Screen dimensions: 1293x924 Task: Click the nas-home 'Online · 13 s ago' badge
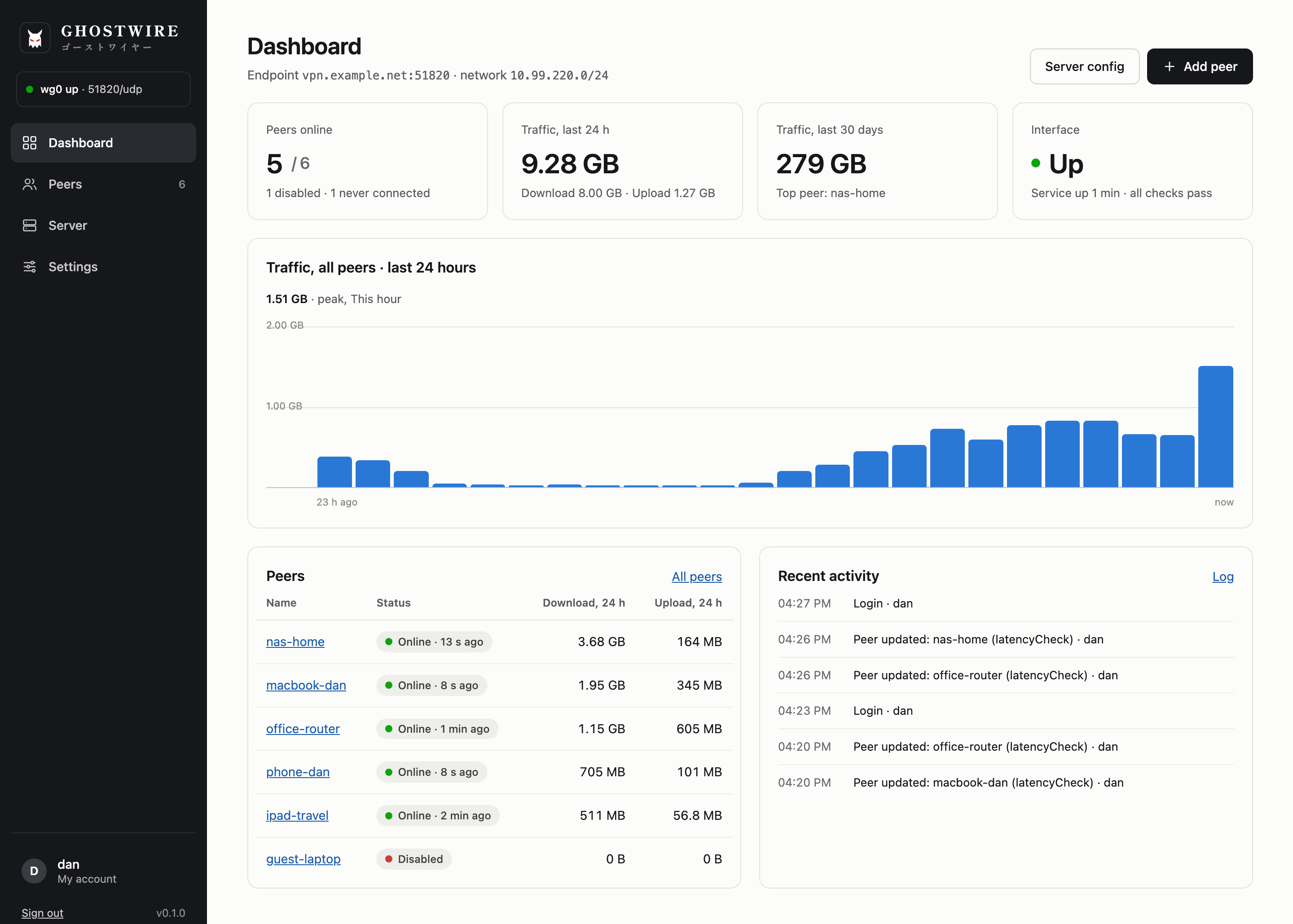point(434,642)
